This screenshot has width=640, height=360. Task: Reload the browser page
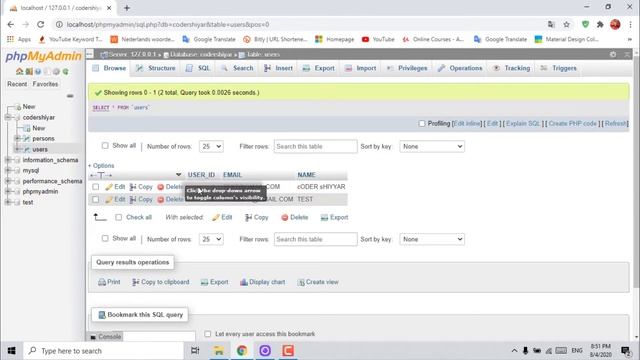click(x=40, y=24)
